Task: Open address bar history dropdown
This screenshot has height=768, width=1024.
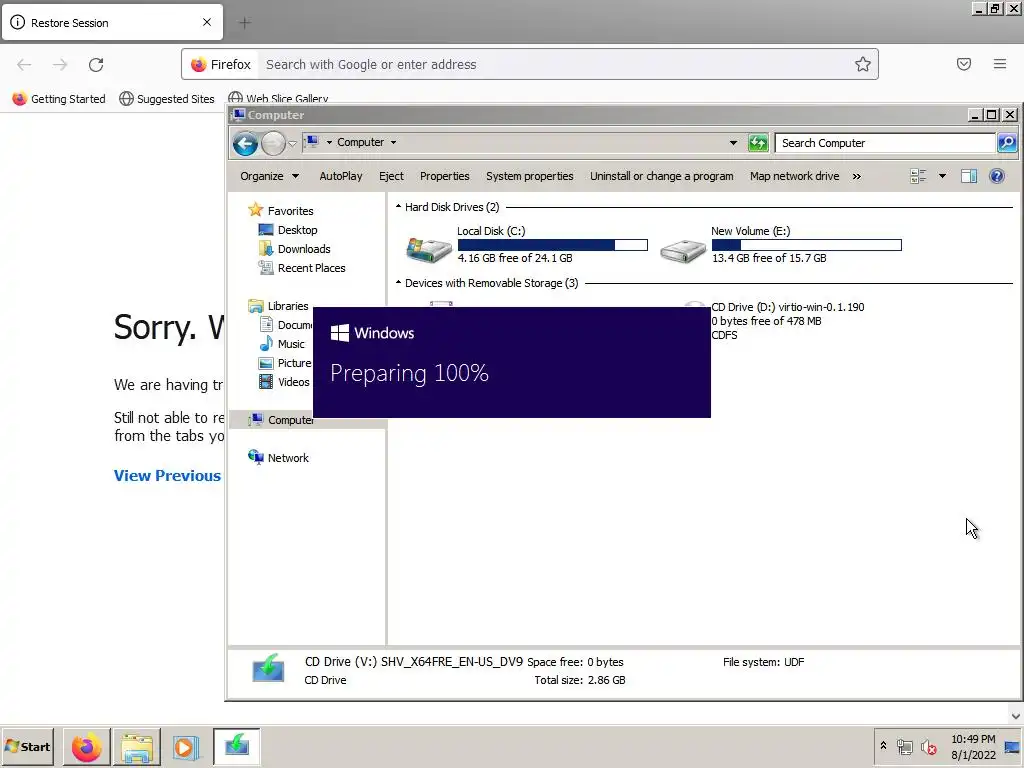Action: pos(733,142)
